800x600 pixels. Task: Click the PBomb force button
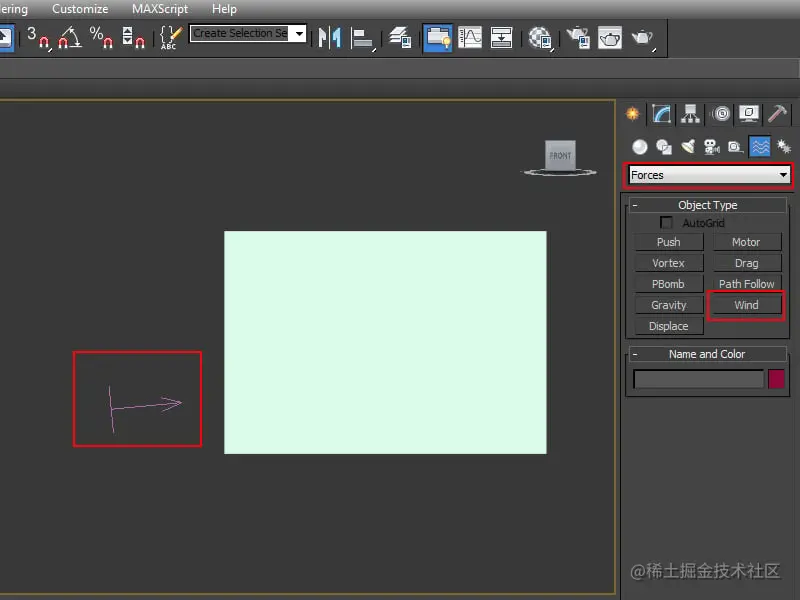[x=669, y=284]
